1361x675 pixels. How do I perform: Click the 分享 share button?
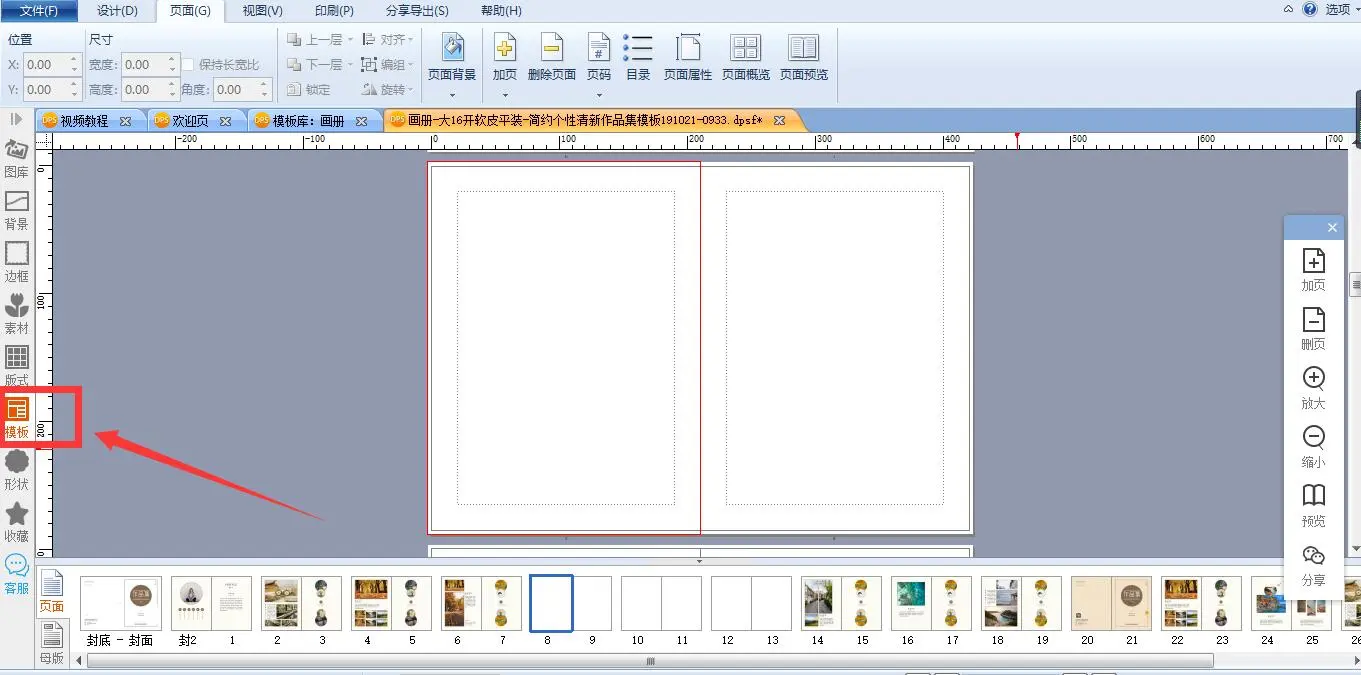pos(1313,563)
